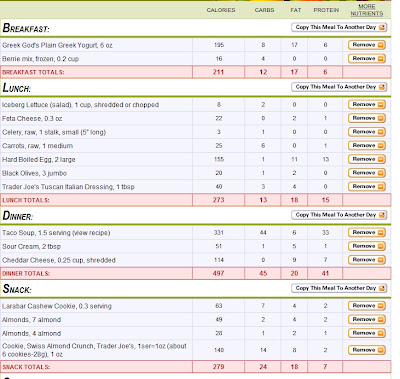Image resolution: width=400 pixels, height=379 pixels.
Task: Click Snack Totals label
Action: (x=26, y=367)
